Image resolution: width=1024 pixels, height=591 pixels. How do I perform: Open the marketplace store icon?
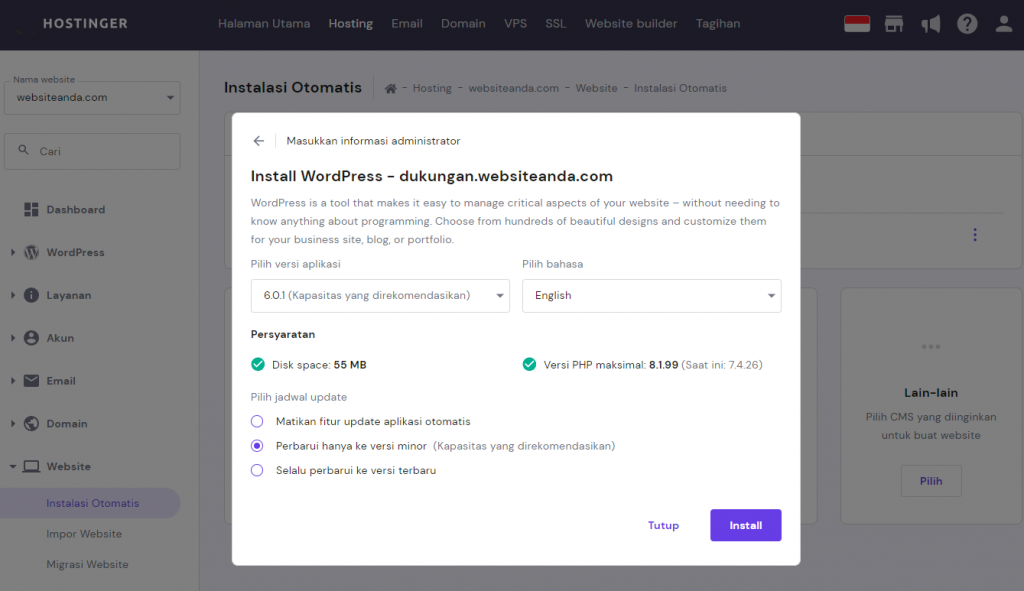893,23
